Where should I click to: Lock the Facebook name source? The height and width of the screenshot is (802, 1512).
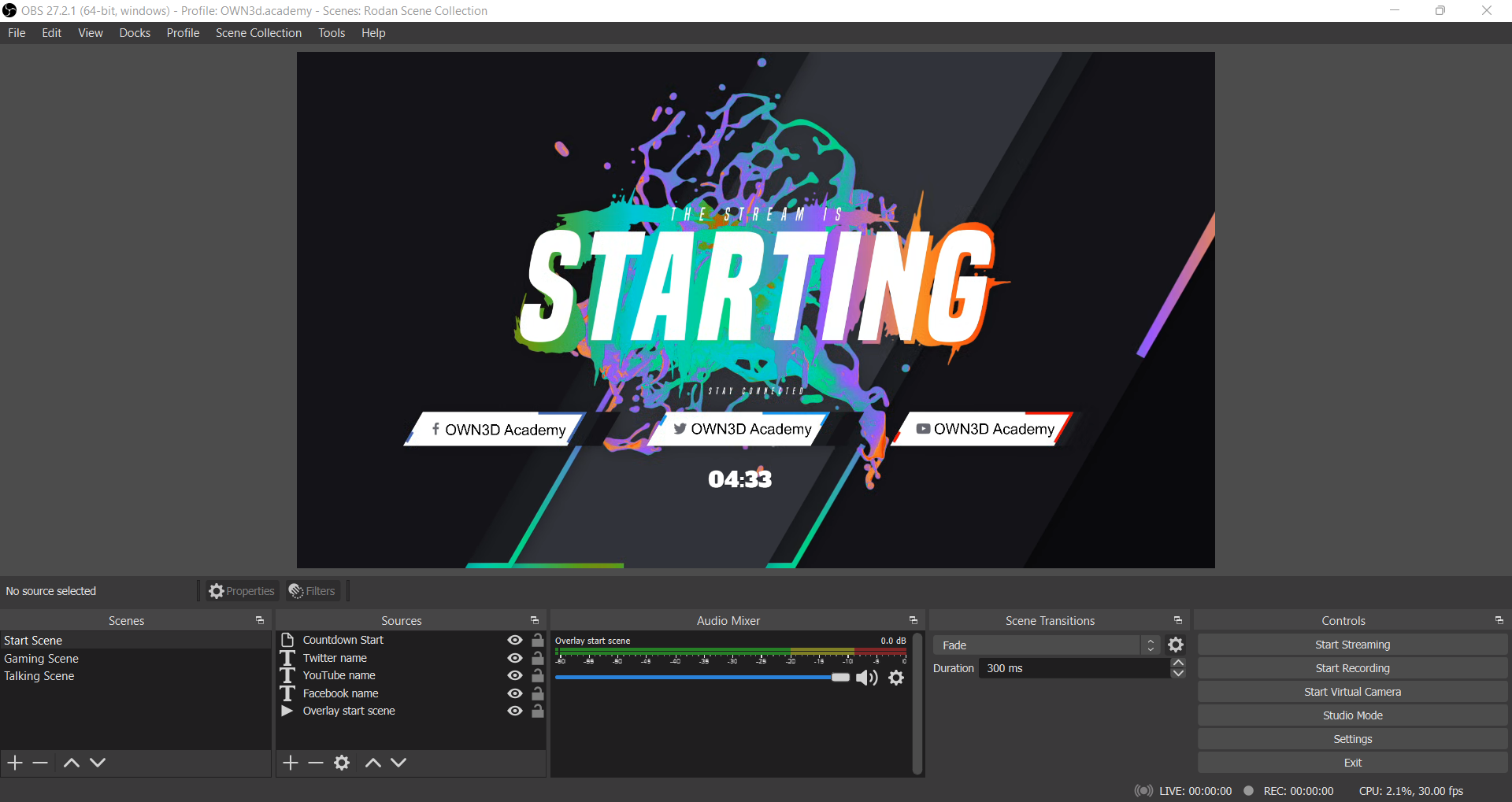coord(538,693)
